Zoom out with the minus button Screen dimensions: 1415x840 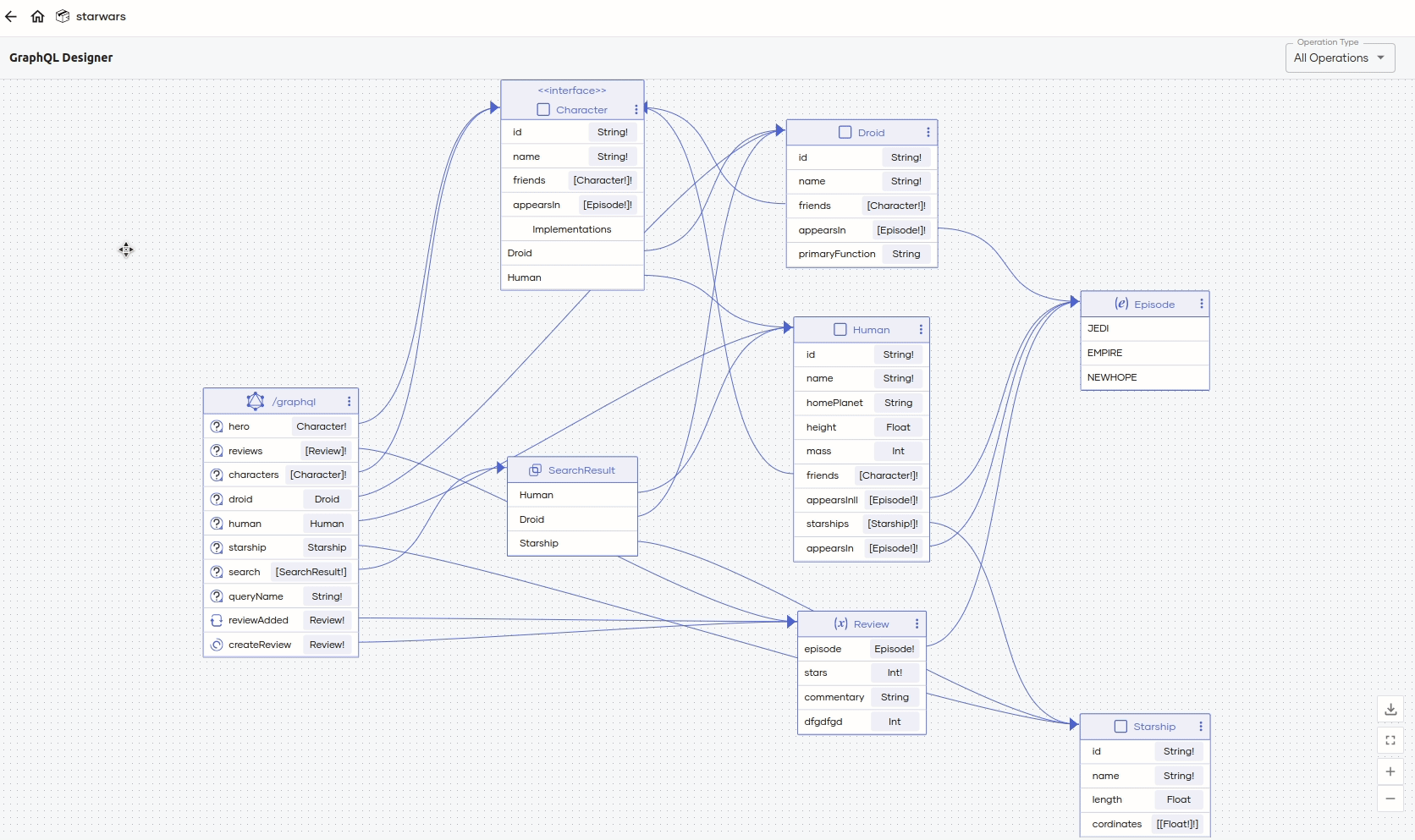tap(1390, 799)
